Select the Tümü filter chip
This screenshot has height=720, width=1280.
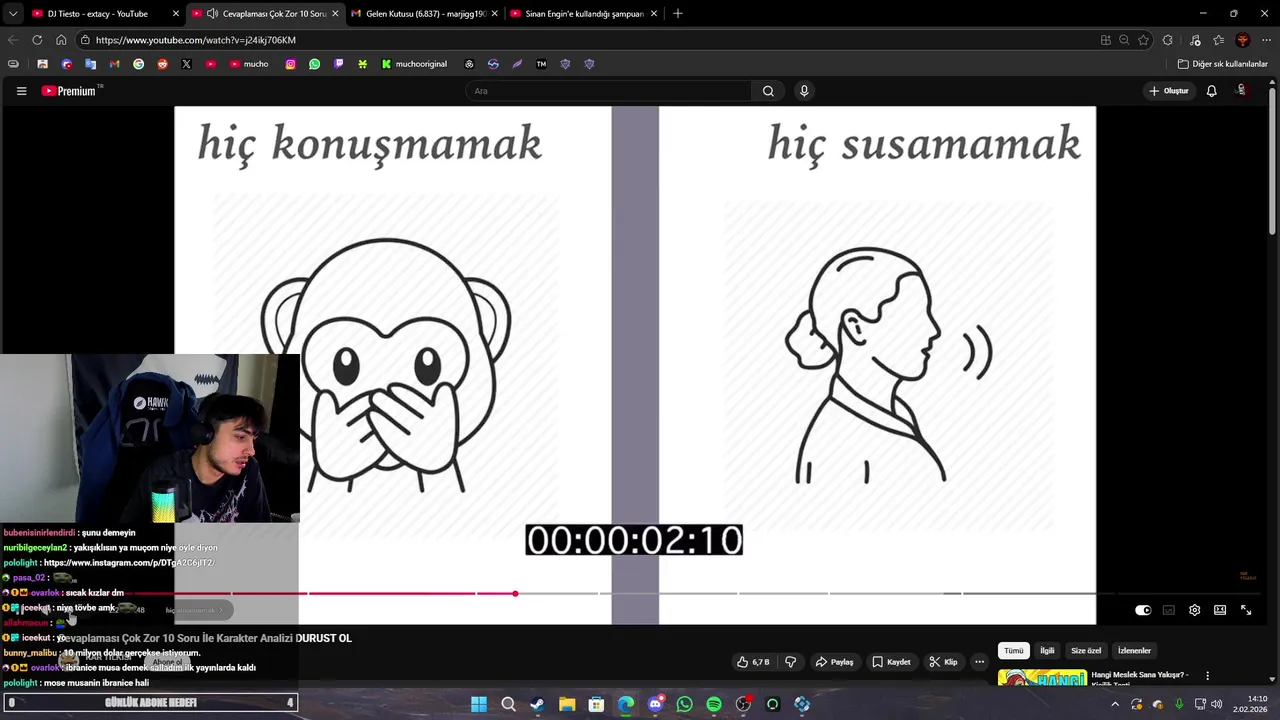pos(1014,651)
